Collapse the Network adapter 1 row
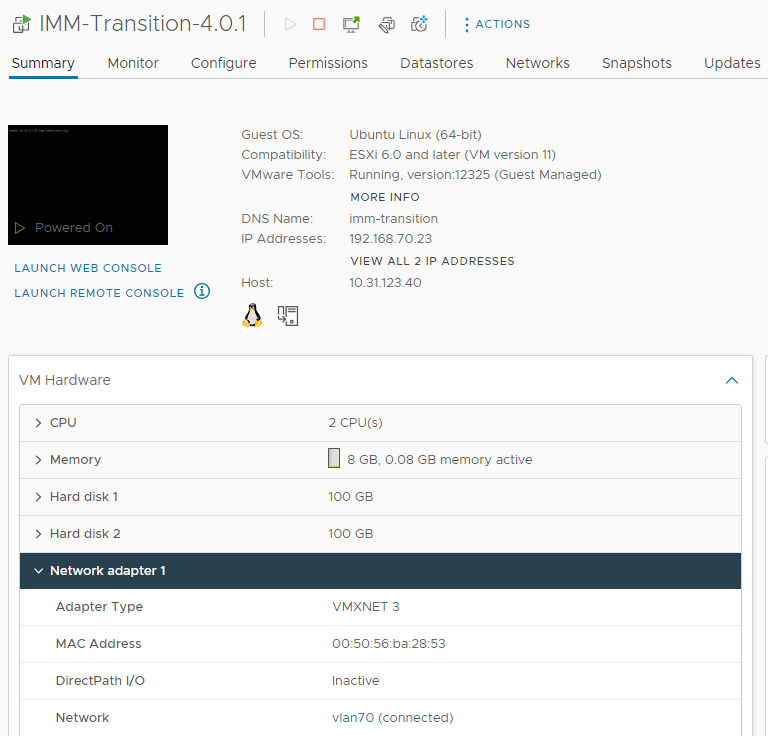This screenshot has height=736, width=768. tap(38, 571)
